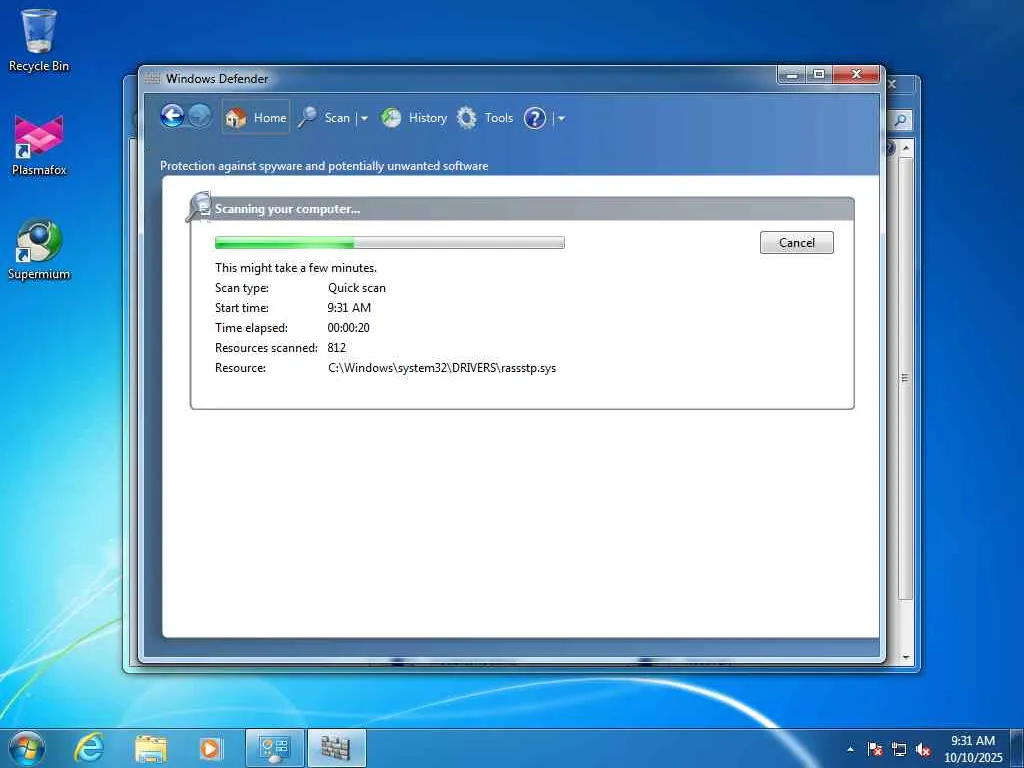Viewport: 1024px width, 768px height.
Task: Switch to the Control Panel taskbar window
Action: click(x=274, y=748)
